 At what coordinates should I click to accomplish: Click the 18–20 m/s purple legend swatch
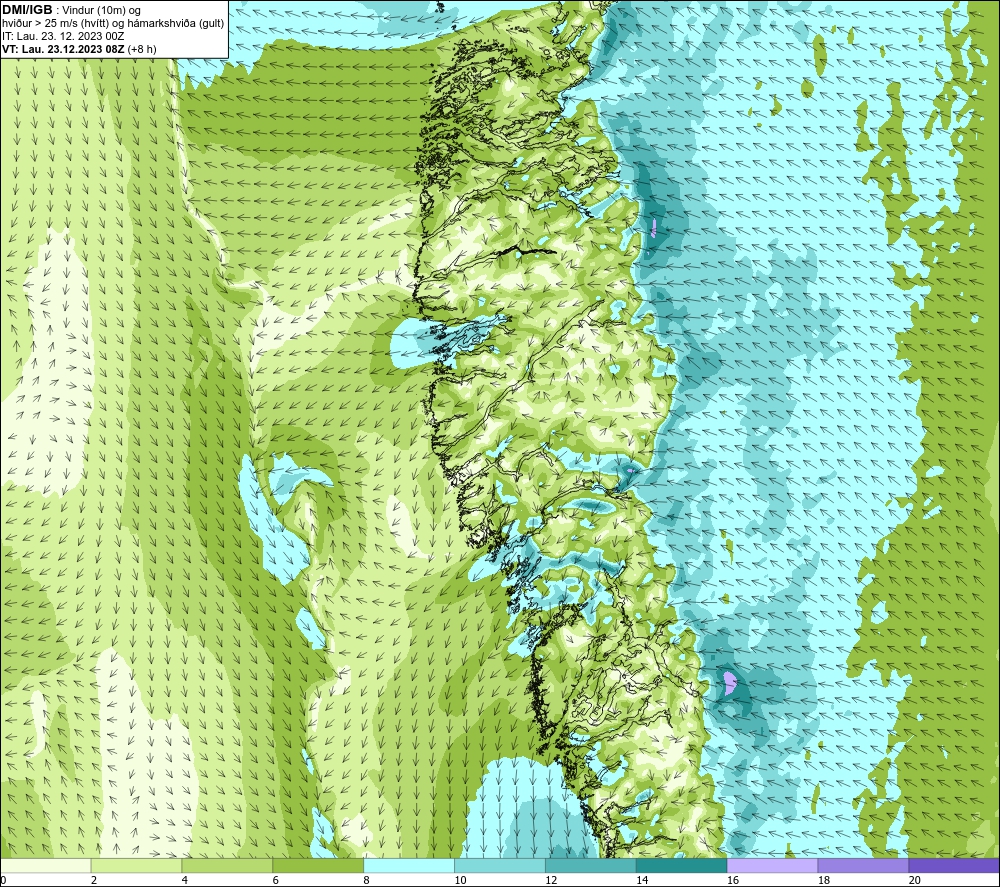pyautogui.click(x=863, y=865)
